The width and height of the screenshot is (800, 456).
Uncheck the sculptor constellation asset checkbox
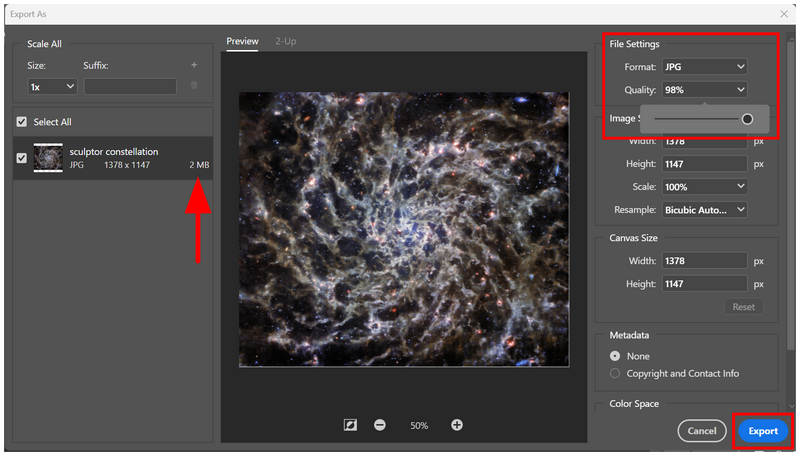(x=21, y=158)
